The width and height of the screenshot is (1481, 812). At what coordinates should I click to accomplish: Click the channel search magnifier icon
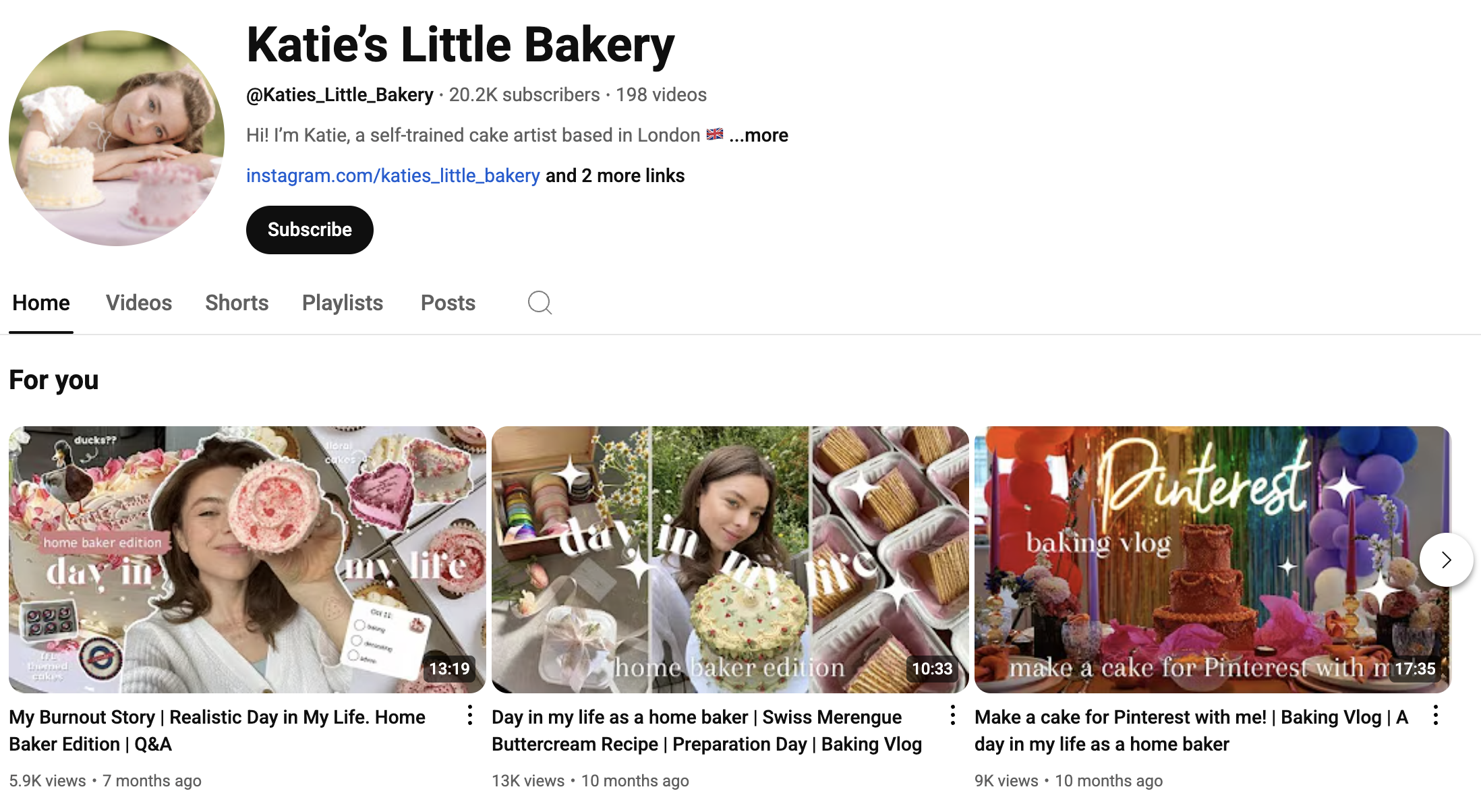[540, 303]
